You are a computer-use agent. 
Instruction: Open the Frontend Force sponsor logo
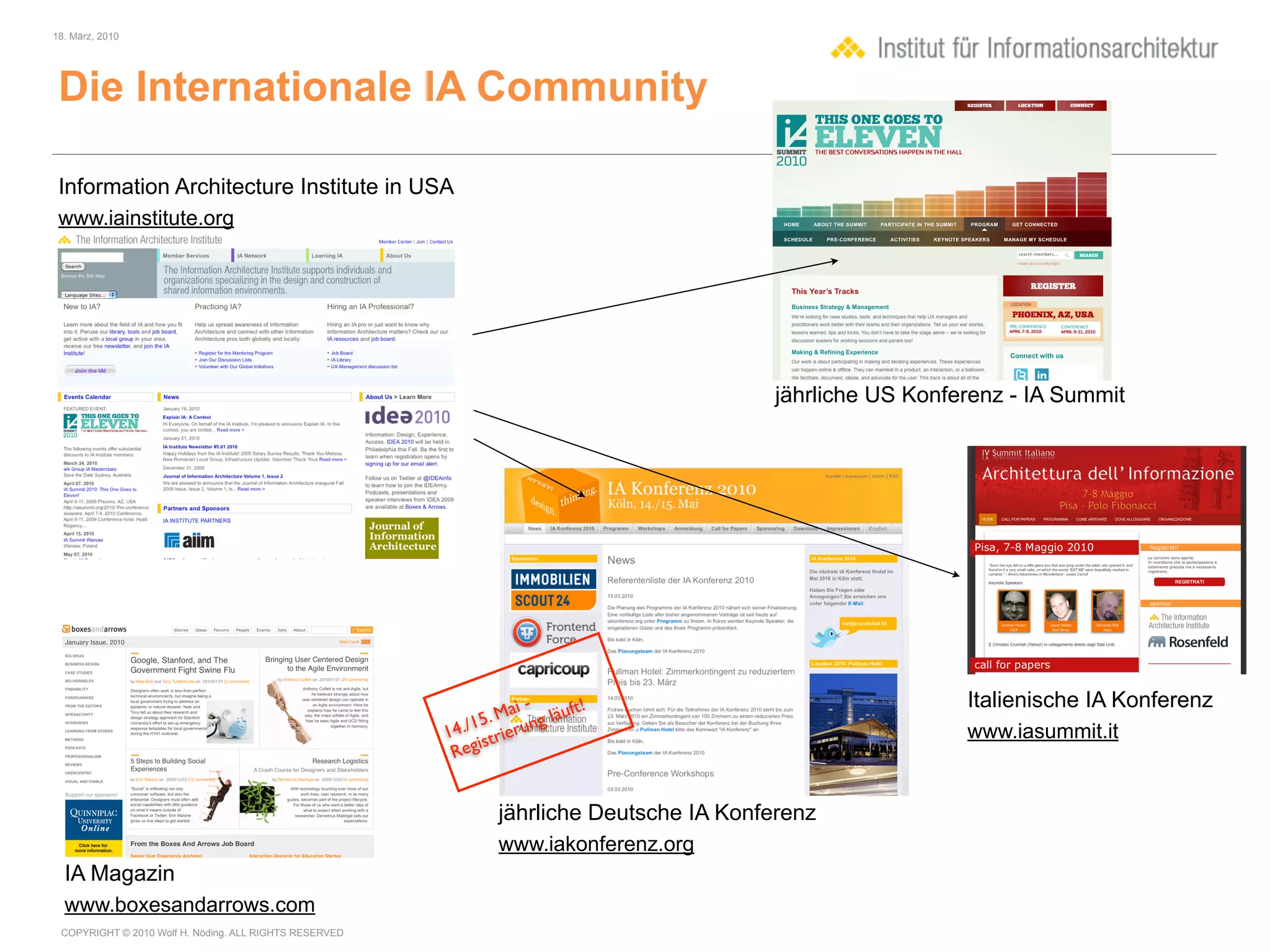[x=554, y=633]
